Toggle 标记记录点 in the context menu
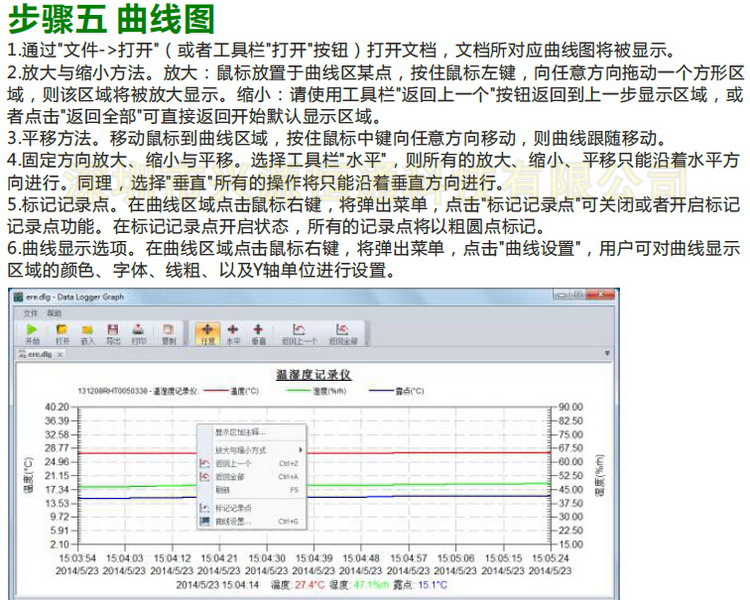The width and height of the screenshot is (750, 600). (x=252, y=508)
